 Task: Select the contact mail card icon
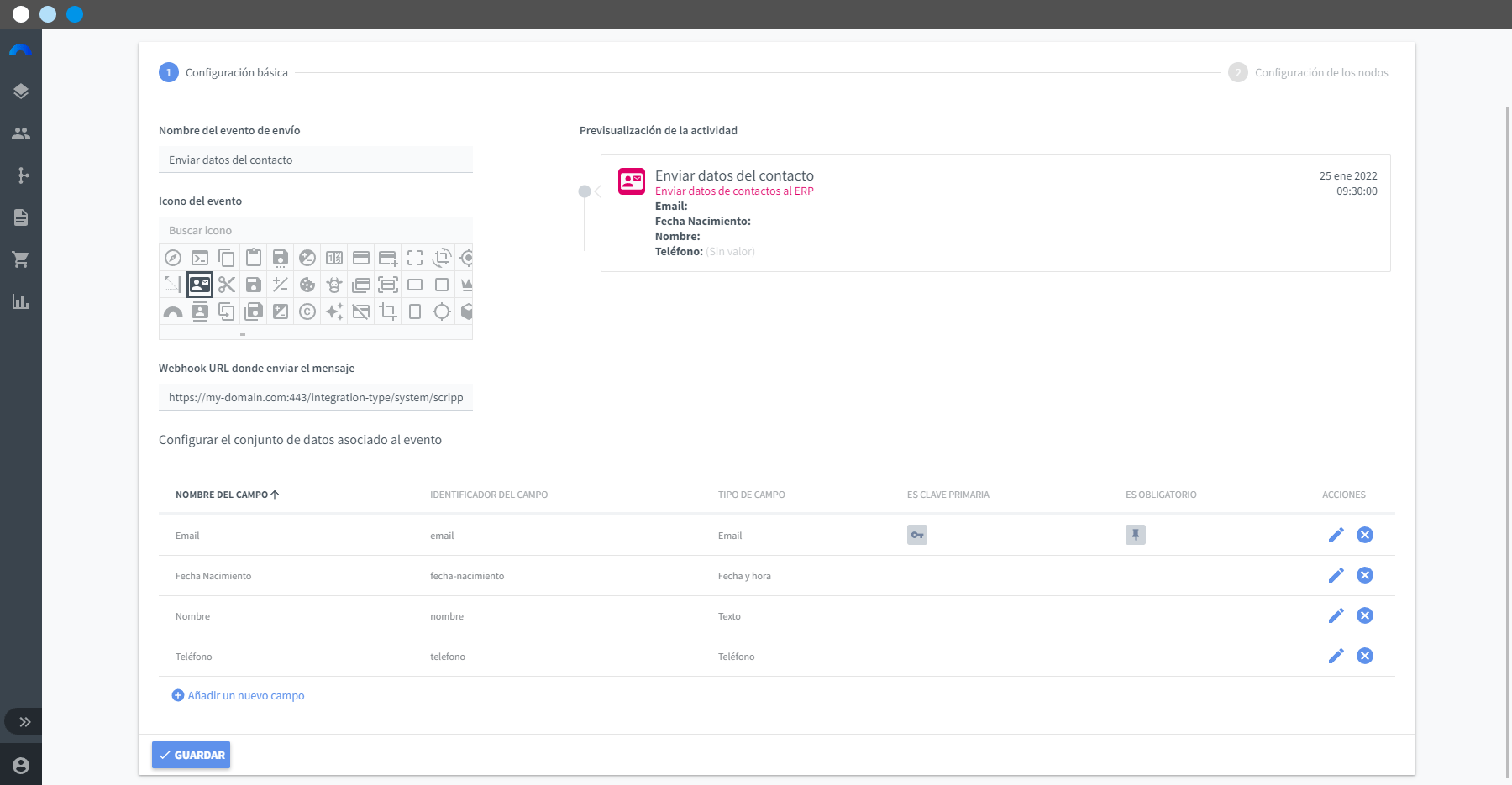pos(200,285)
